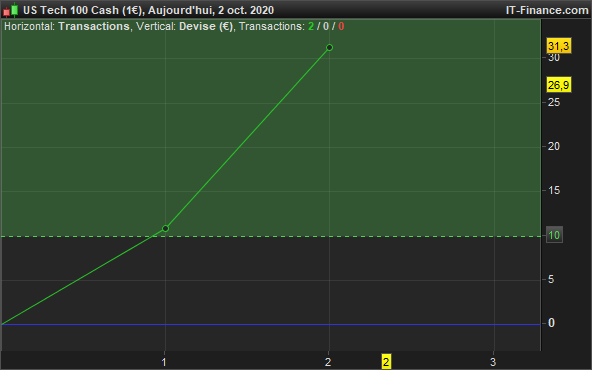Click the IT-Finance.com link
Screen dimensions: 592x370
(547, 10)
